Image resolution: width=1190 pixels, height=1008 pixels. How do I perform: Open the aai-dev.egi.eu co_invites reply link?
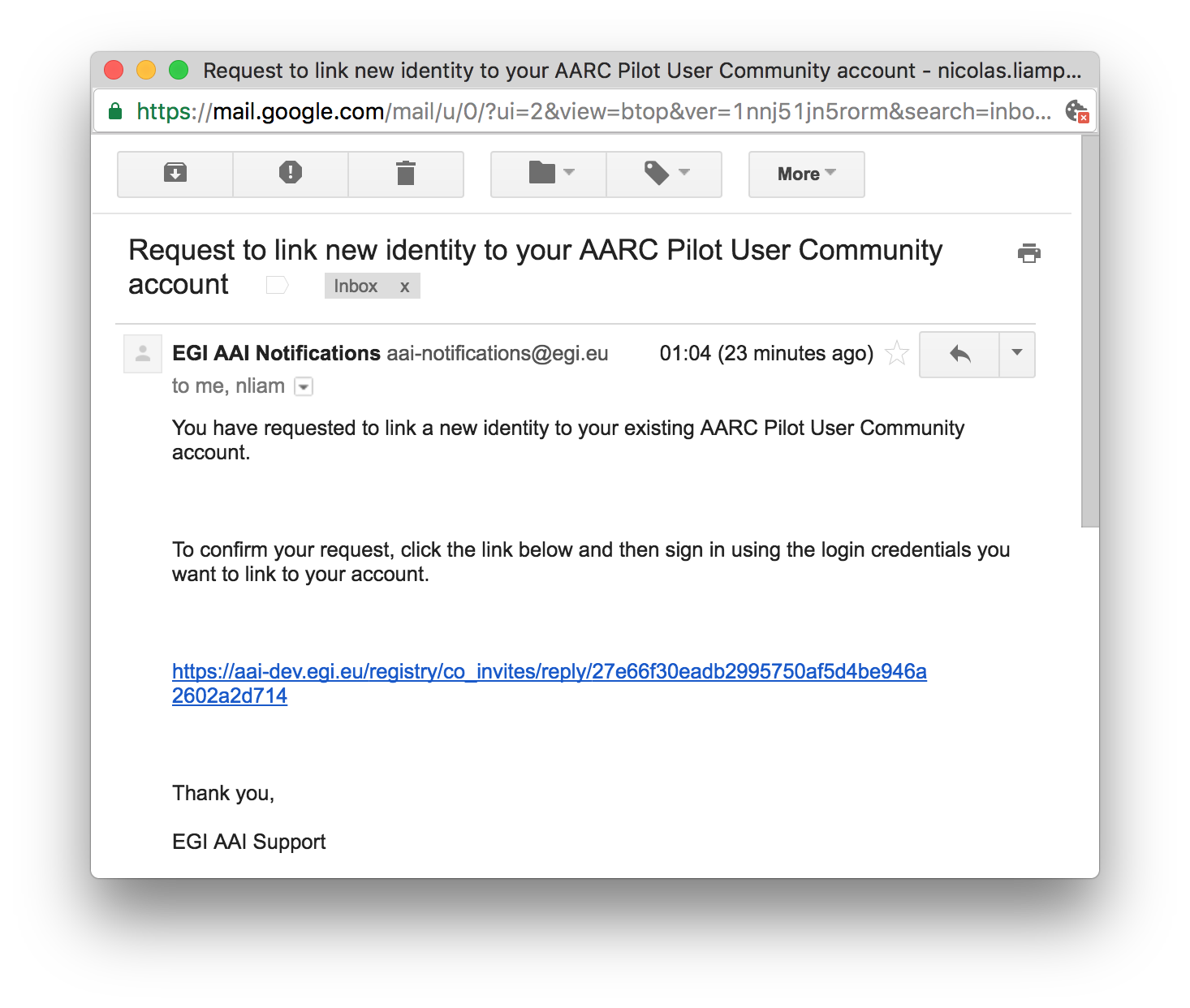[550, 683]
